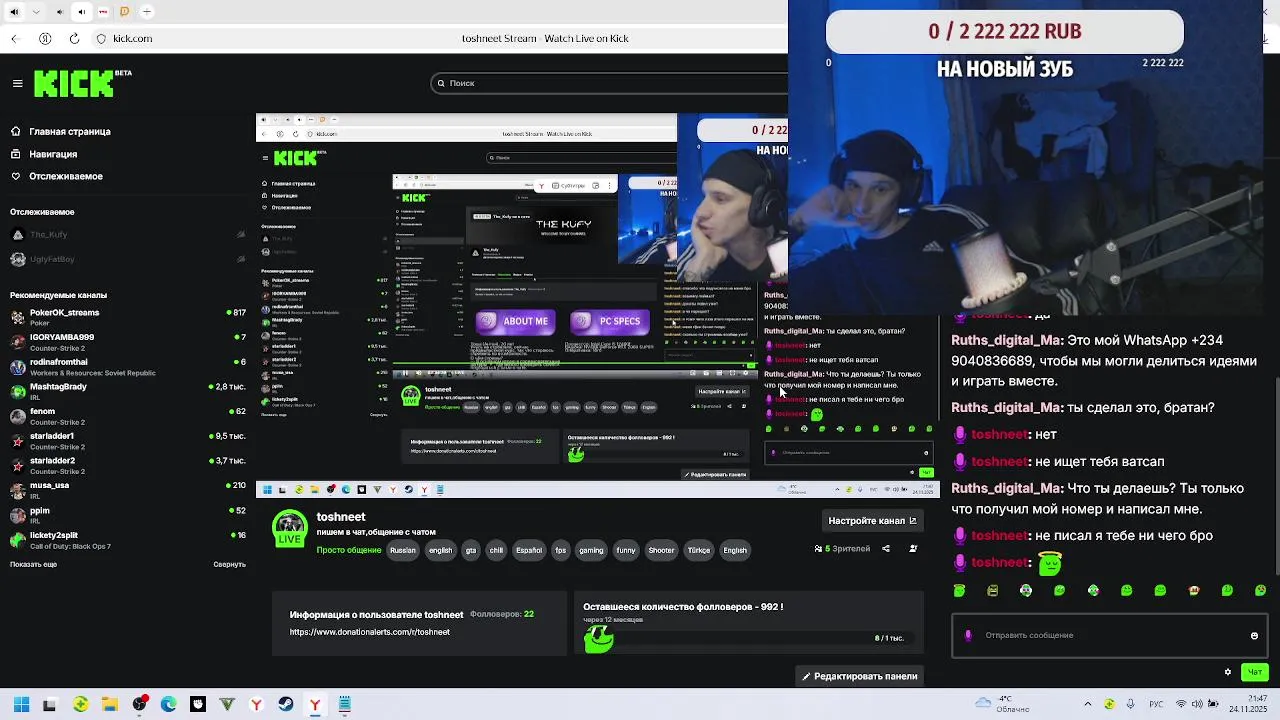Screen dimensions: 1280x720
Task: Open the Просто общение category link
Action: point(349,550)
